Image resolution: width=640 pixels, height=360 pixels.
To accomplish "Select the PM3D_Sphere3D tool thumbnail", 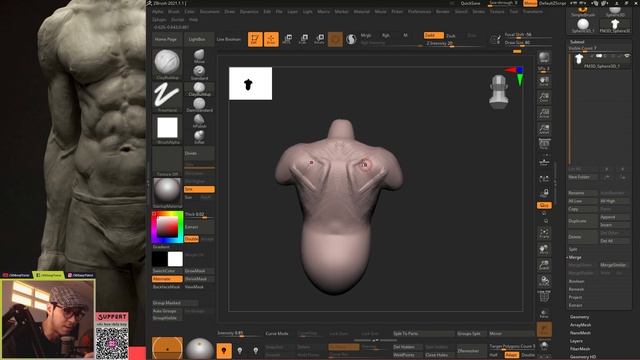I will [615, 26].
